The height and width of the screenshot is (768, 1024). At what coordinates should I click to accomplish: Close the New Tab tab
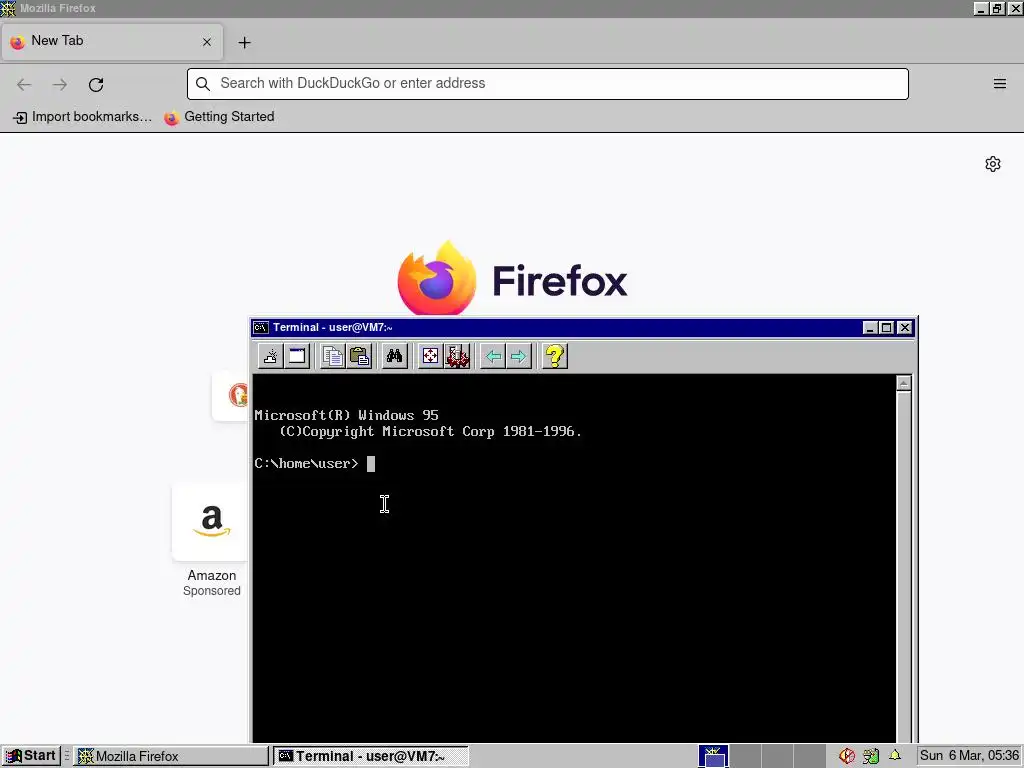(207, 42)
